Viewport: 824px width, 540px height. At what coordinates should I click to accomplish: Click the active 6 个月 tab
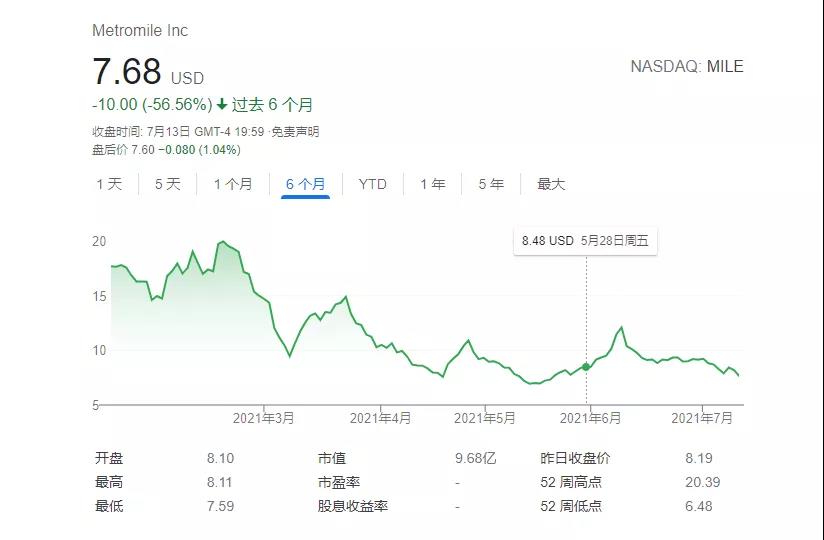pos(305,184)
